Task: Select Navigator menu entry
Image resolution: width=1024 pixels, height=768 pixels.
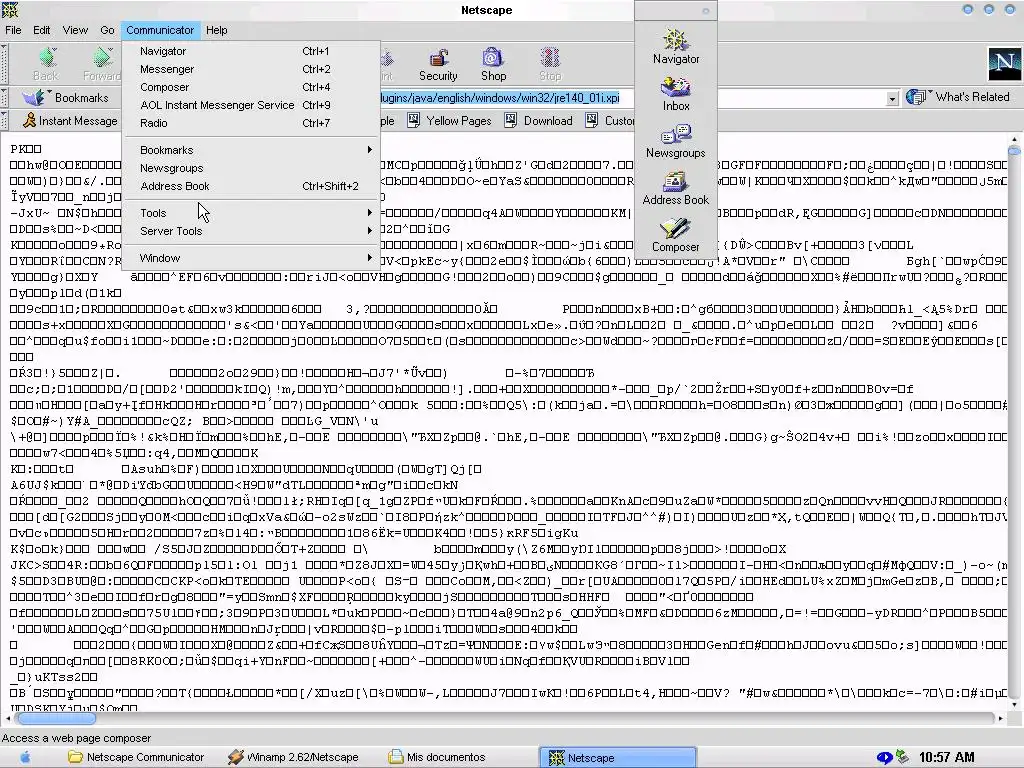Action: pos(251,51)
